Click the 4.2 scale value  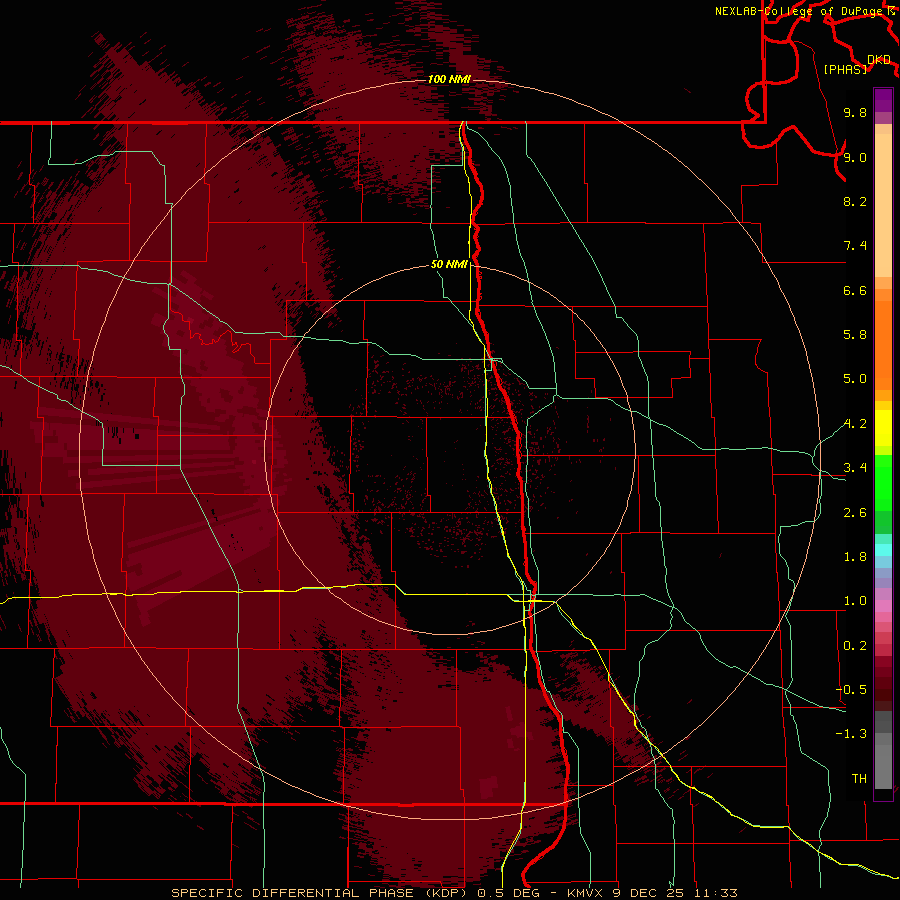click(x=855, y=424)
